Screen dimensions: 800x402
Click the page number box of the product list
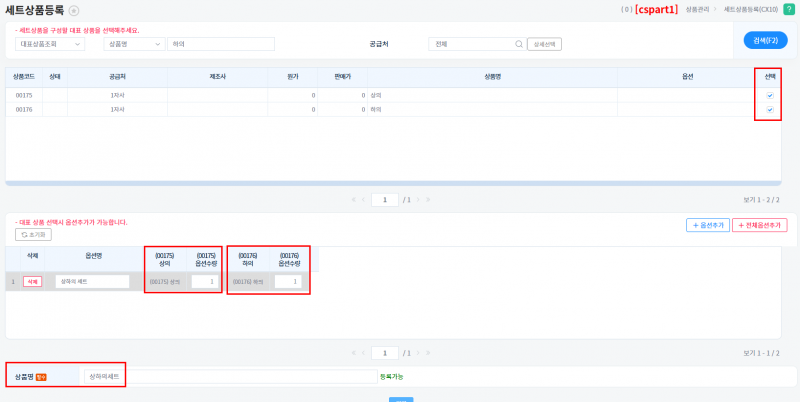(x=385, y=200)
